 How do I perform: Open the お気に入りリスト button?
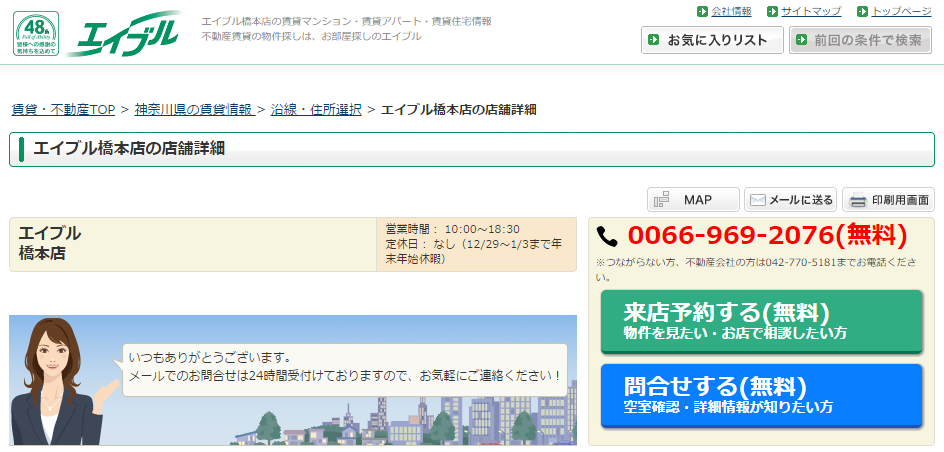[x=712, y=40]
